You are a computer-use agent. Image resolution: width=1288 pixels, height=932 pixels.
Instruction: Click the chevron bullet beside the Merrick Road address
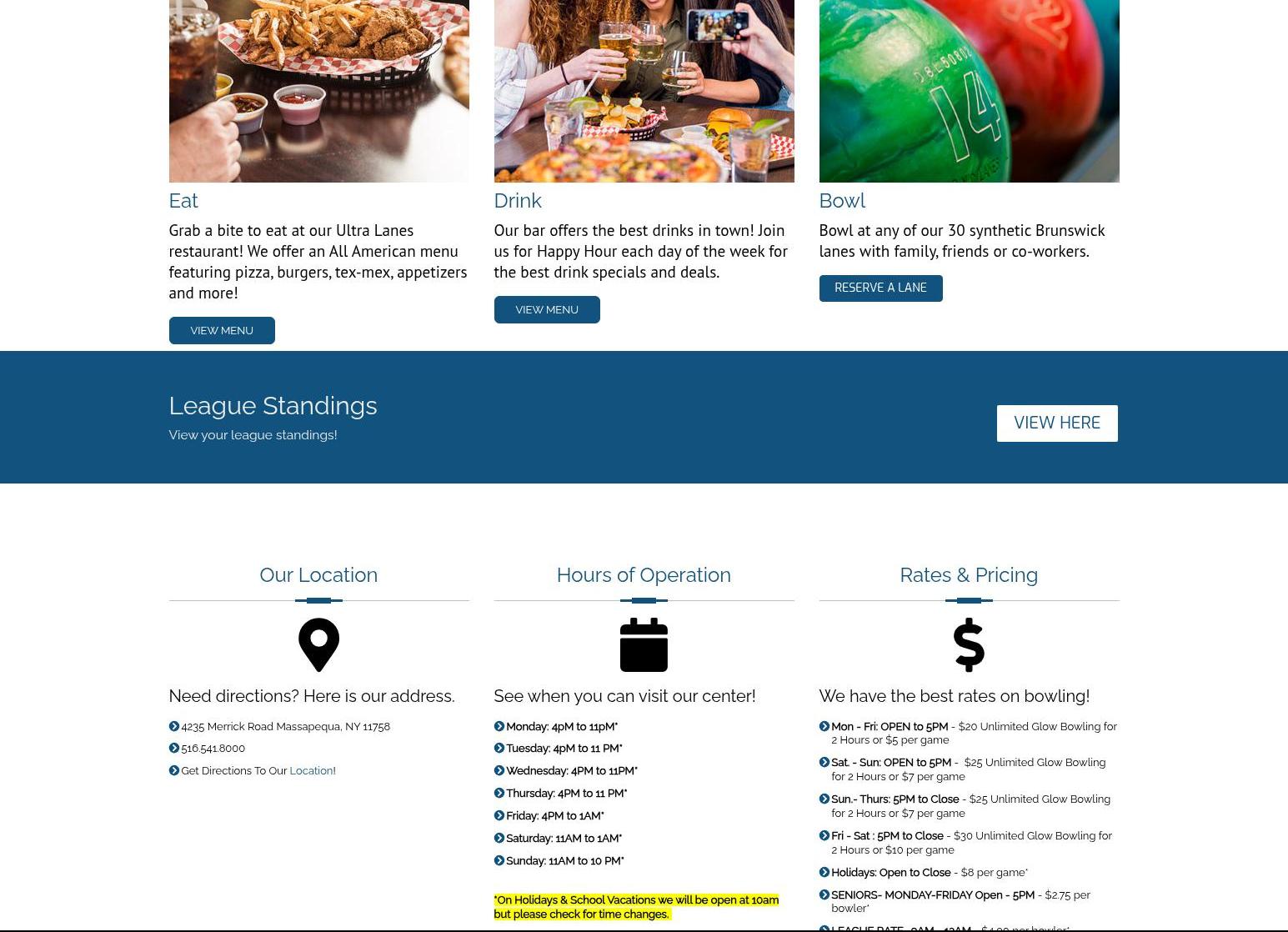173,726
